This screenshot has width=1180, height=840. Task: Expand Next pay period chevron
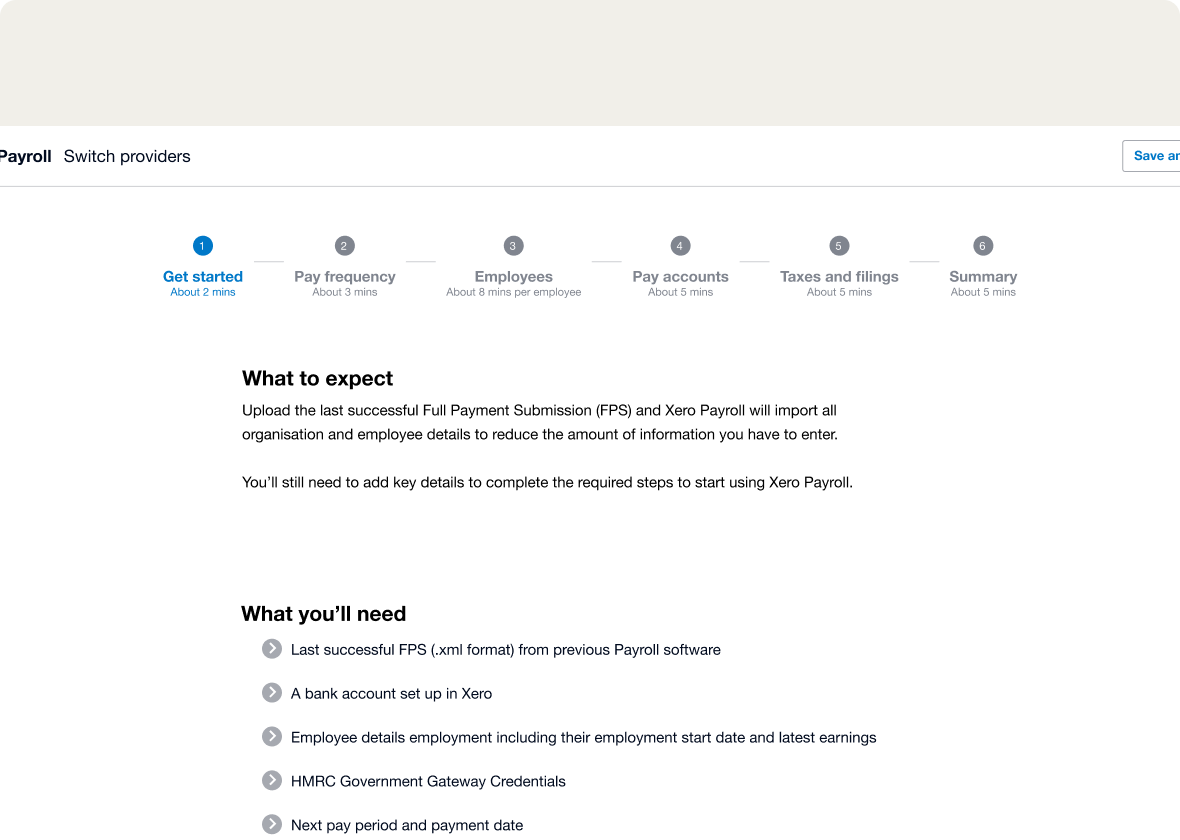click(x=272, y=825)
